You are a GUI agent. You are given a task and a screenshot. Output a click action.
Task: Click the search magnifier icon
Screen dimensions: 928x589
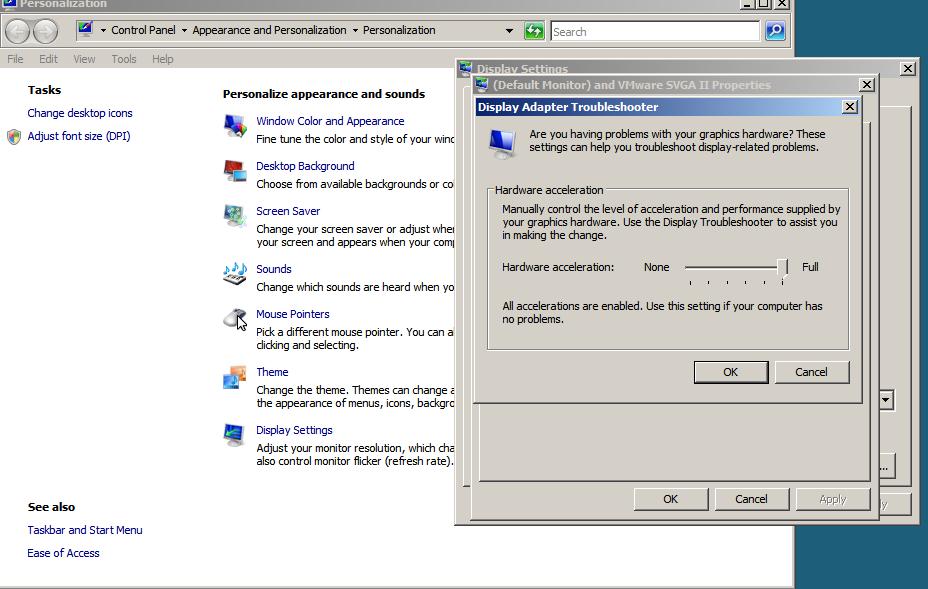click(775, 31)
